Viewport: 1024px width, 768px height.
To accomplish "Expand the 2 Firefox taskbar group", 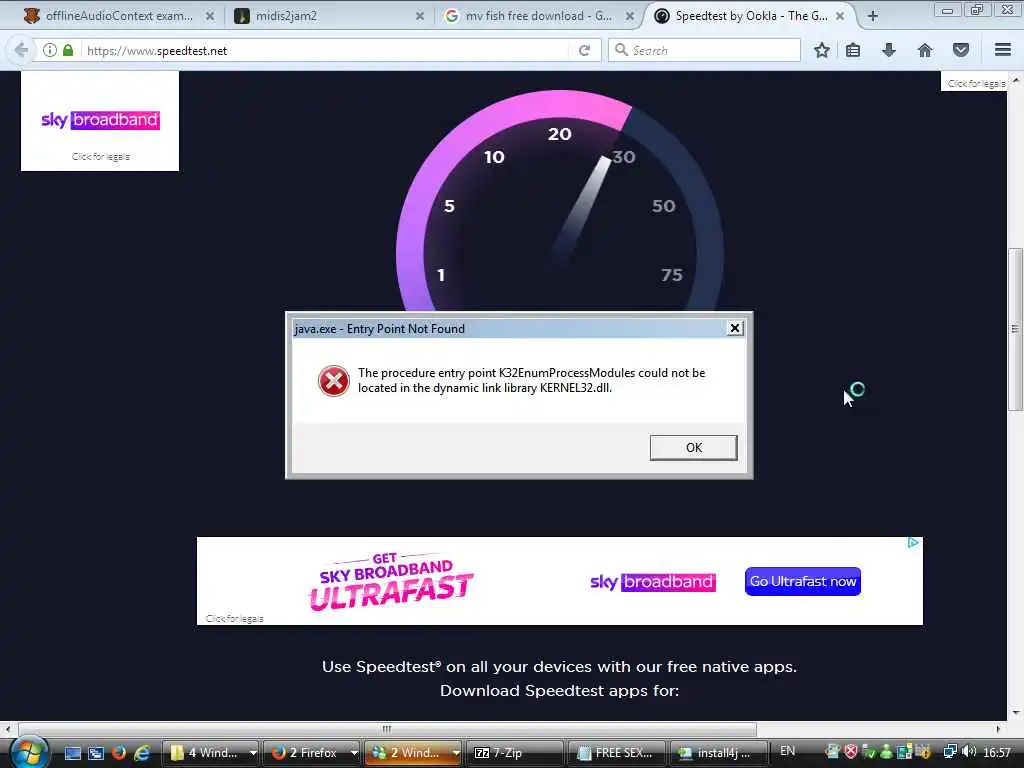I will coord(312,752).
